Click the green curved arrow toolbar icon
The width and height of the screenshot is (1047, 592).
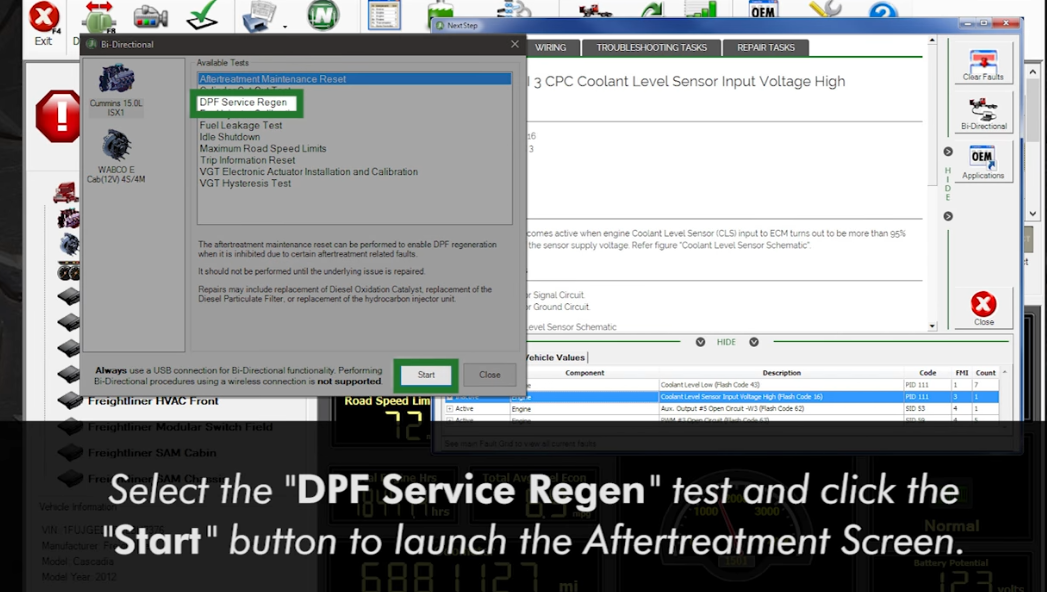(x=651, y=9)
